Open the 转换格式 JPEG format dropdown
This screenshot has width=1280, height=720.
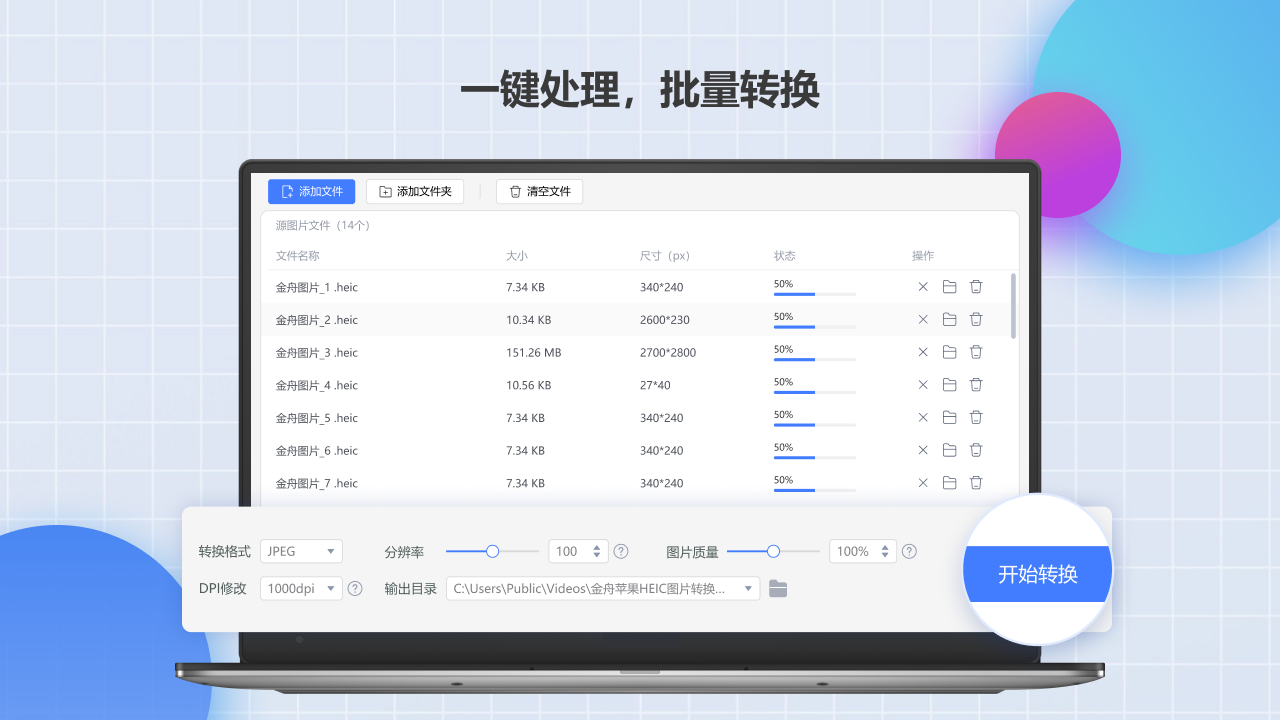(301, 551)
